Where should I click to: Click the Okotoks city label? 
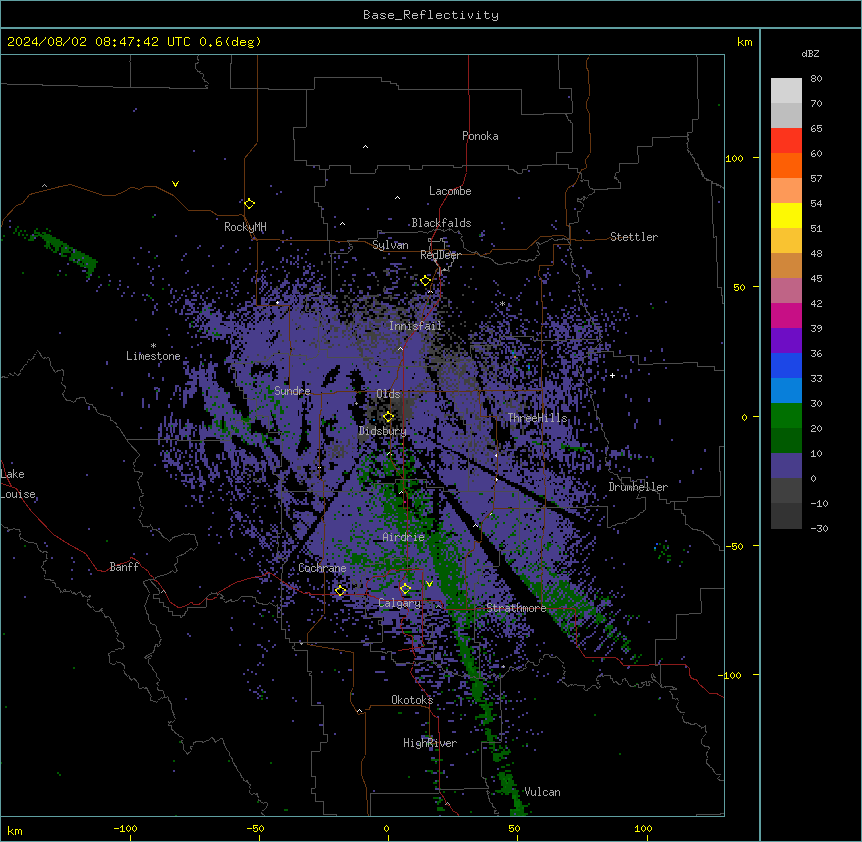[x=412, y=700]
